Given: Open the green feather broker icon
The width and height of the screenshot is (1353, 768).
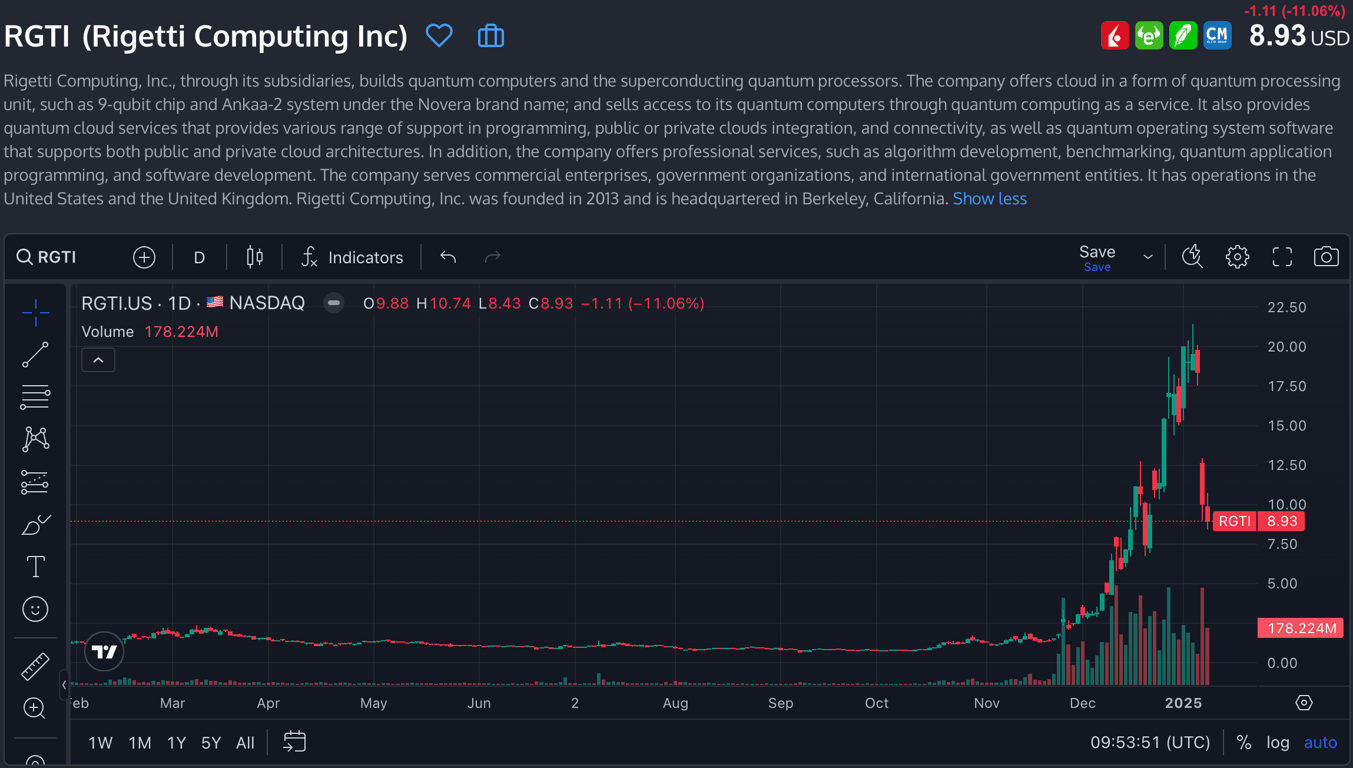Looking at the screenshot, I should coord(1183,36).
